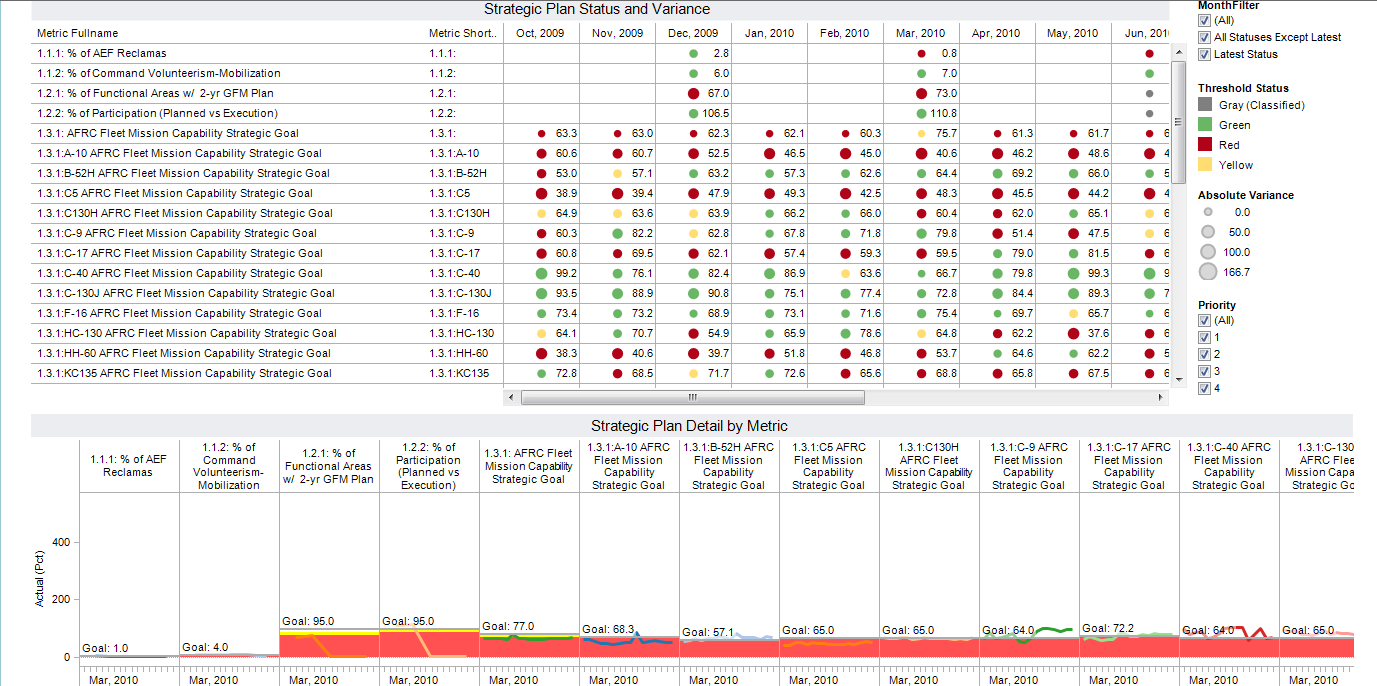Screen dimensions: 1377x686
Task: Click the 0.0 Absolute Variance legend circle
Action: coord(1208,212)
